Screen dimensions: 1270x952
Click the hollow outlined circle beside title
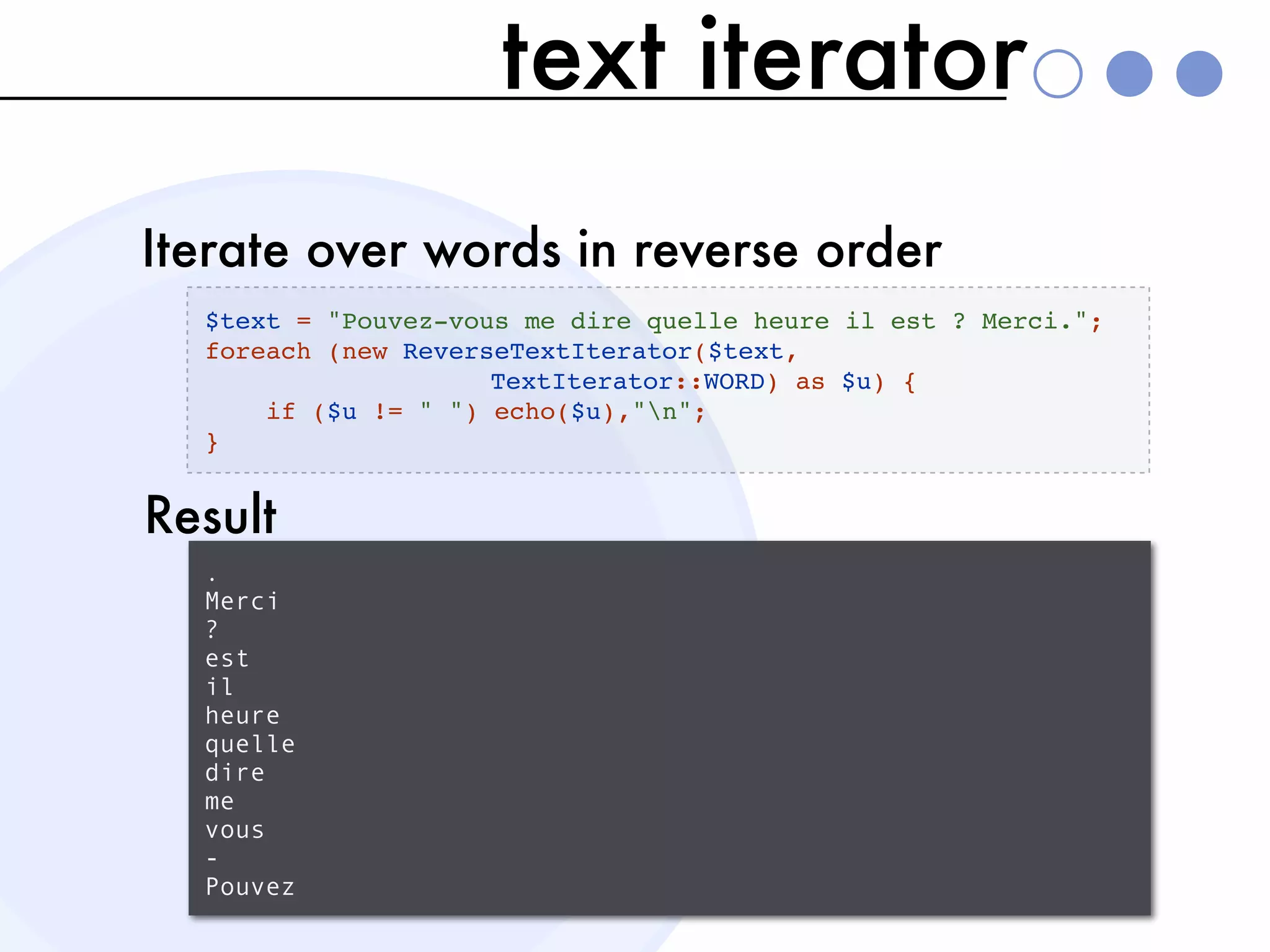coord(1058,74)
